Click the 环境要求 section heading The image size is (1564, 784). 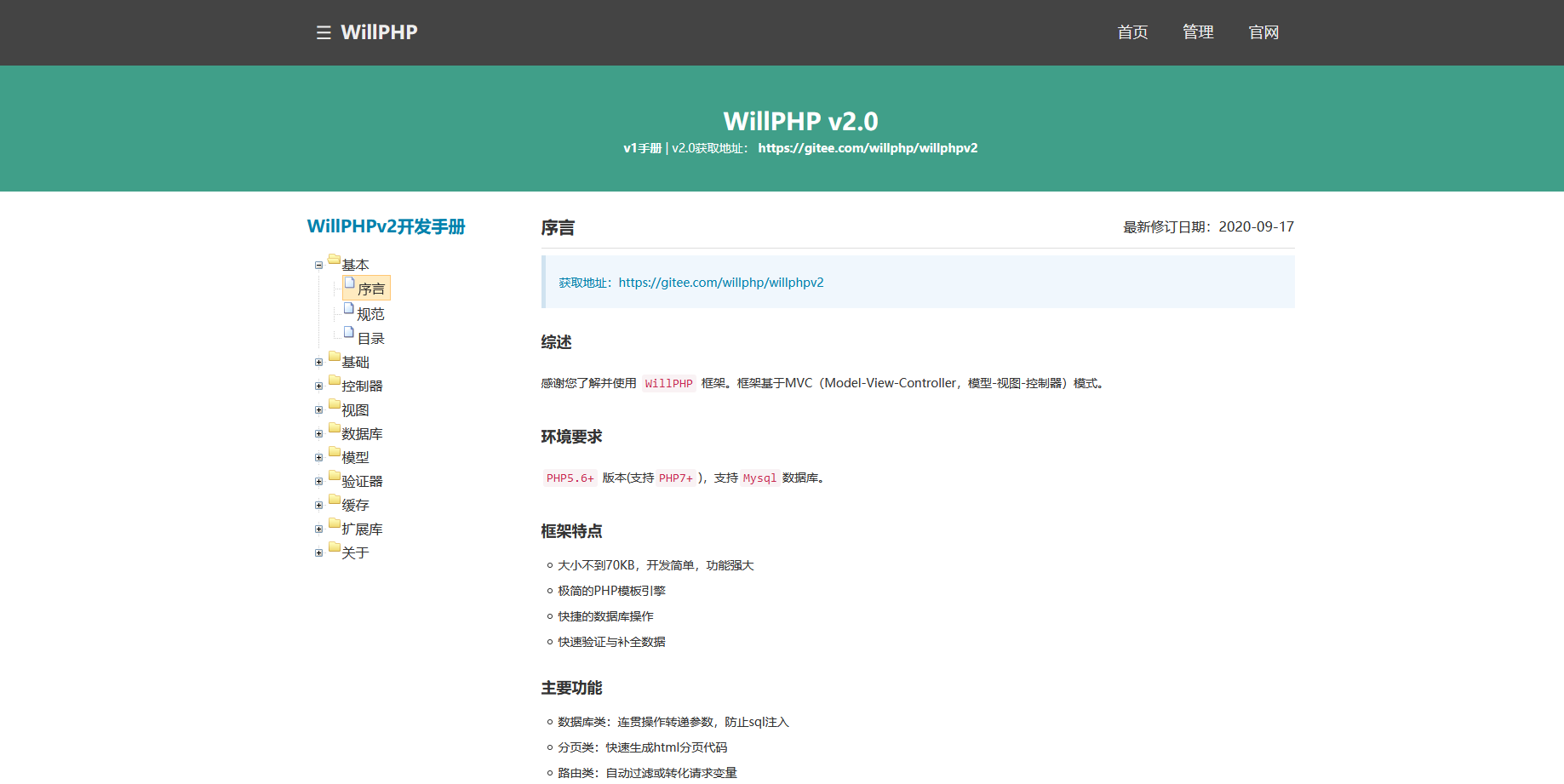(571, 437)
